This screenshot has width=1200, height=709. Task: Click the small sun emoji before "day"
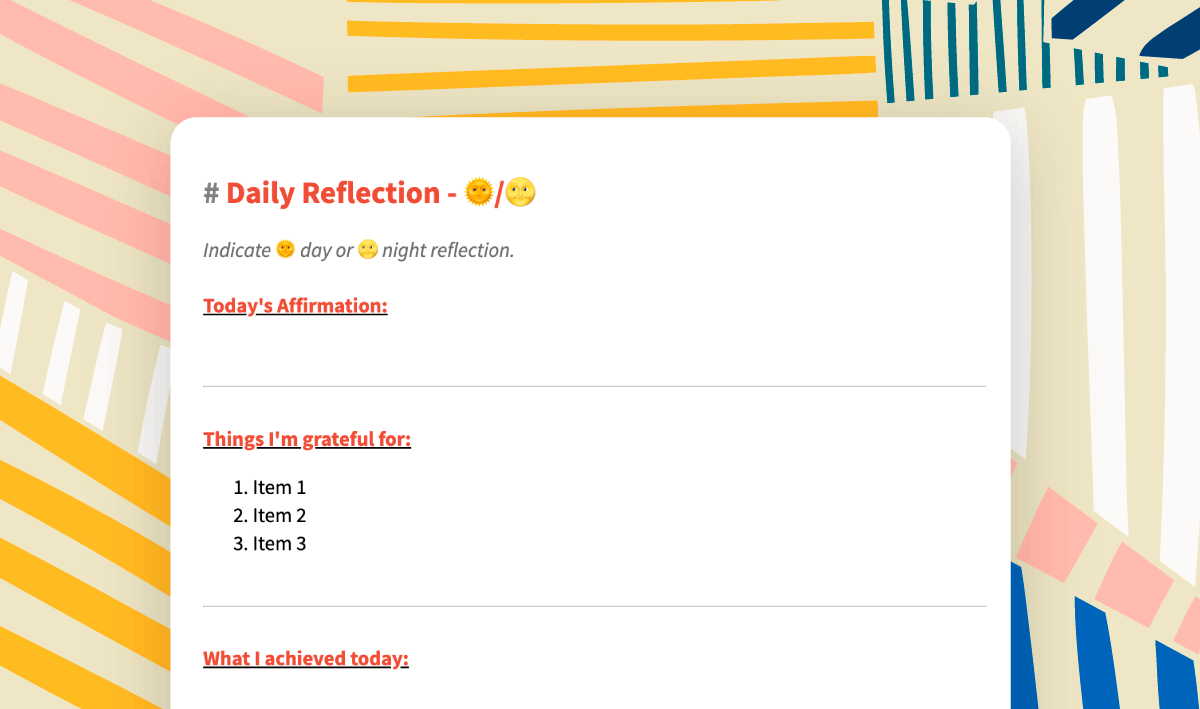click(285, 249)
